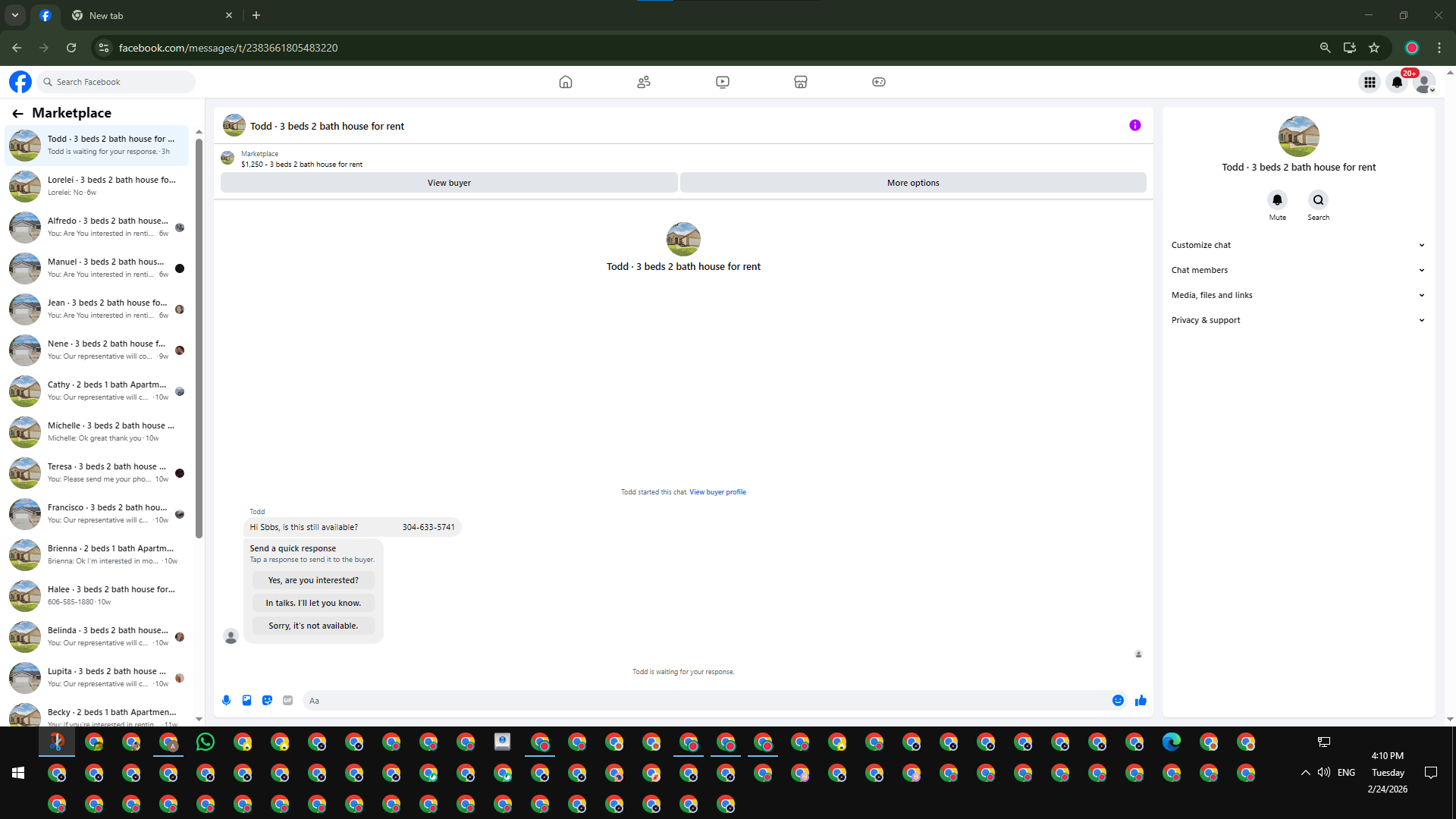Expand Media, files and links section
The height and width of the screenshot is (819, 1456).
1298,295
